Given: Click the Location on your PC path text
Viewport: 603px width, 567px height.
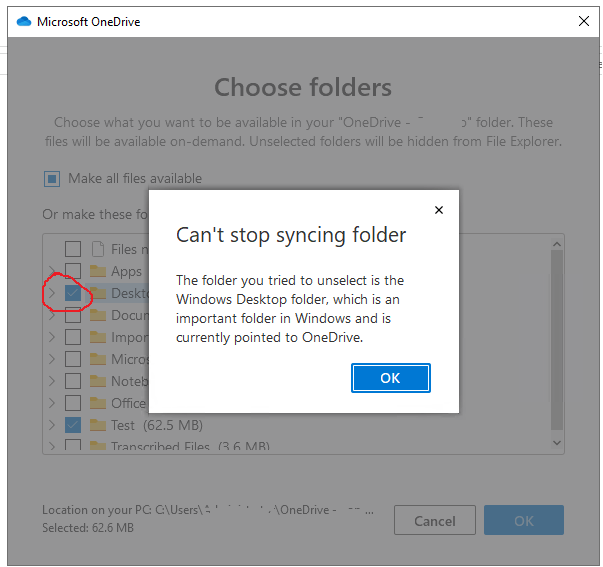Looking at the screenshot, I should click(208, 510).
